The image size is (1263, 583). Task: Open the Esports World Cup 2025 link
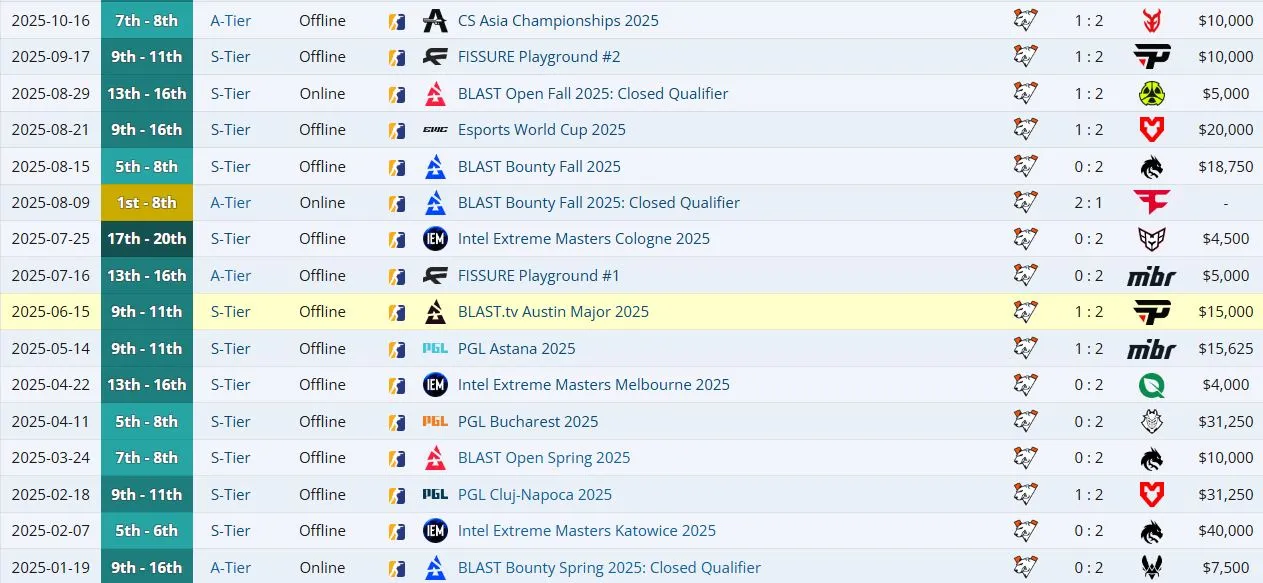click(542, 130)
